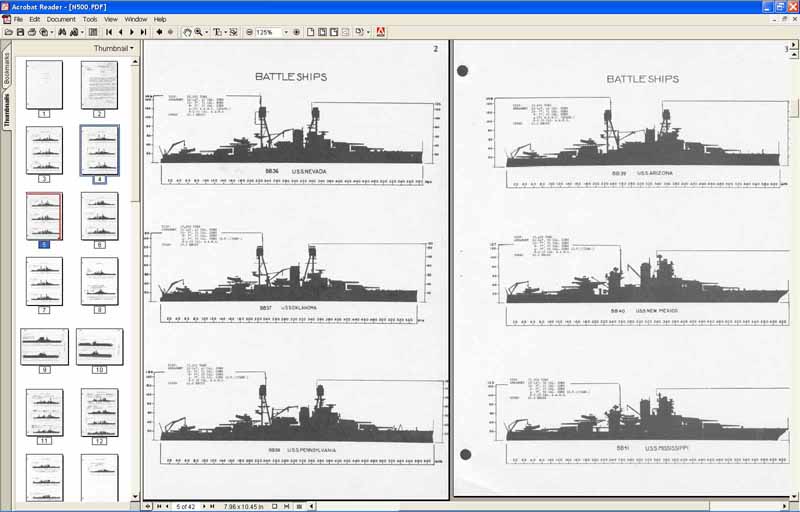Image resolution: width=800 pixels, height=512 pixels.
Task: Go to Last Page in the toolbar
Action: [x=143, y=32]
